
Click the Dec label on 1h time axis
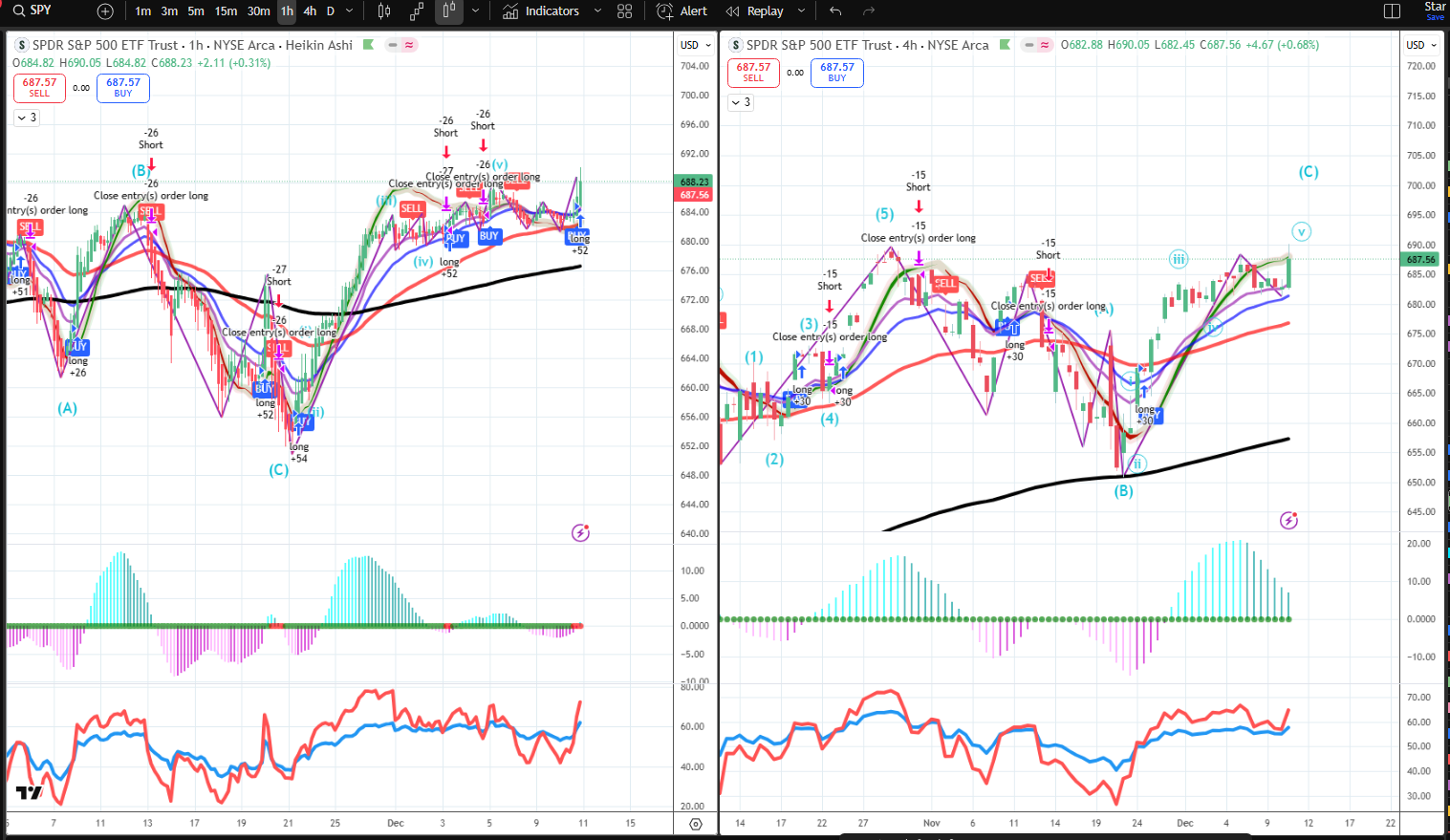click(x=396, y=823)
